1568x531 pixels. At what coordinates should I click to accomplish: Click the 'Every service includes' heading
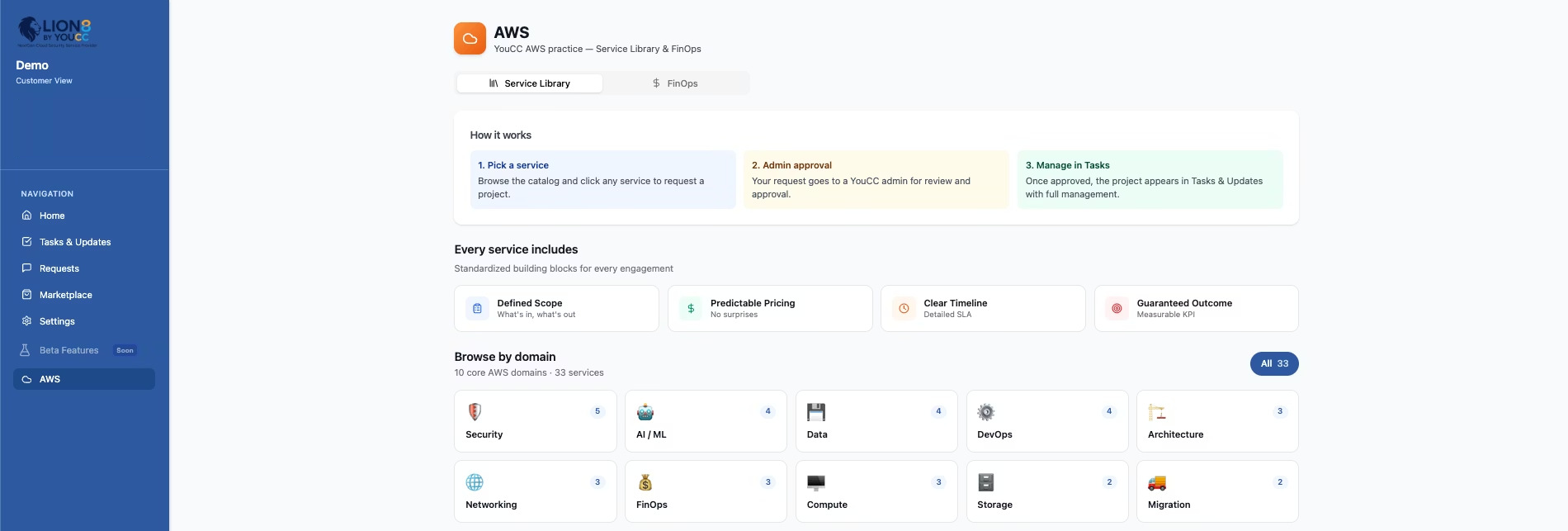point(516,249)
